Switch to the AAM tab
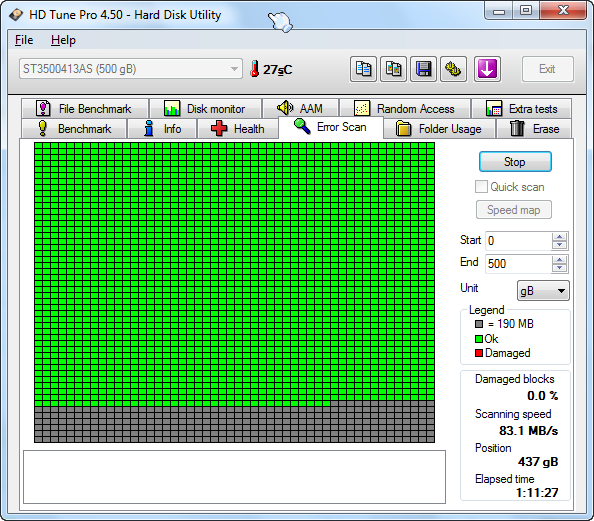 coord(300,108)
